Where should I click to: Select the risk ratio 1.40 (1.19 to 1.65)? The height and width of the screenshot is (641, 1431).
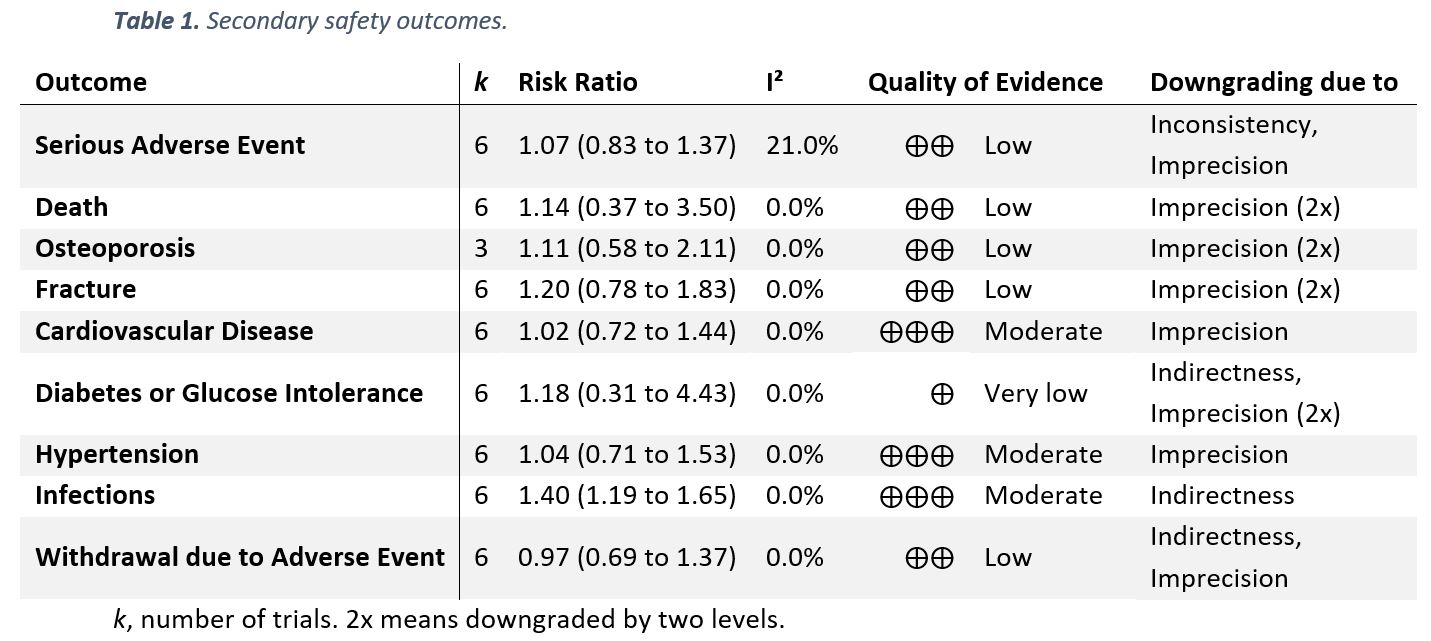point(626,496)
